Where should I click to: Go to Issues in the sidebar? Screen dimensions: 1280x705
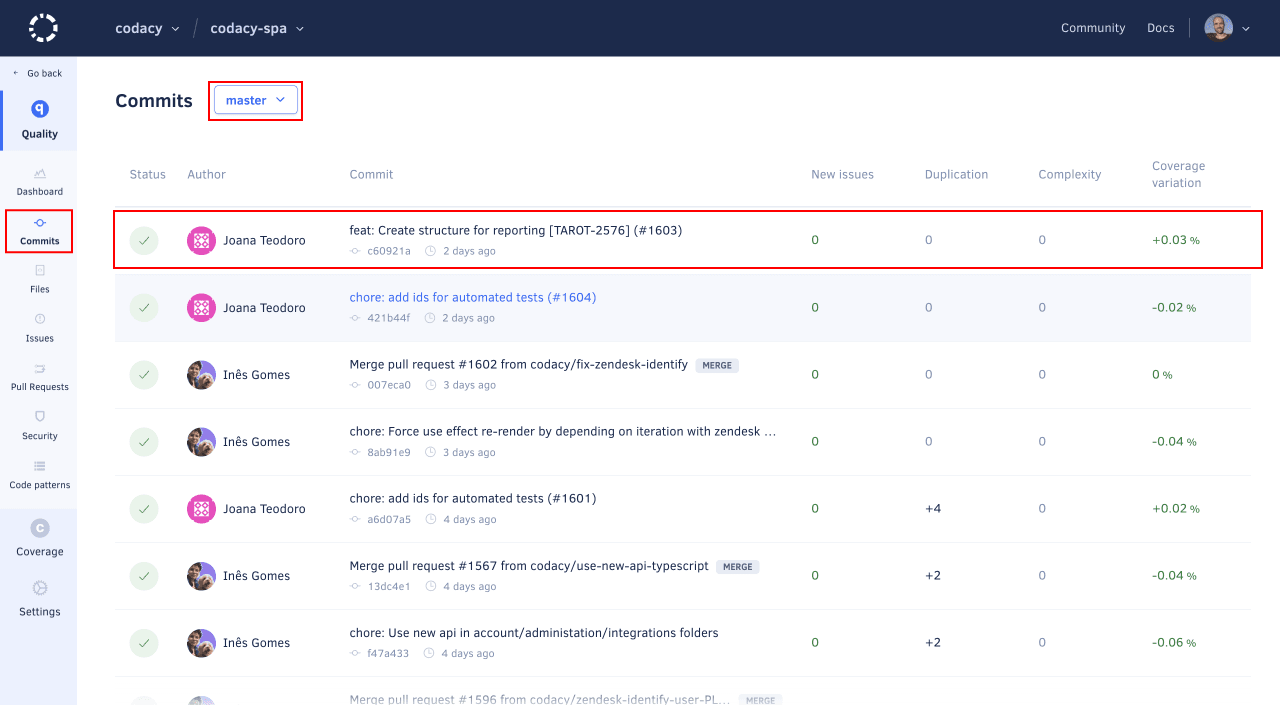pyautogui.click(x=40, y=320)
